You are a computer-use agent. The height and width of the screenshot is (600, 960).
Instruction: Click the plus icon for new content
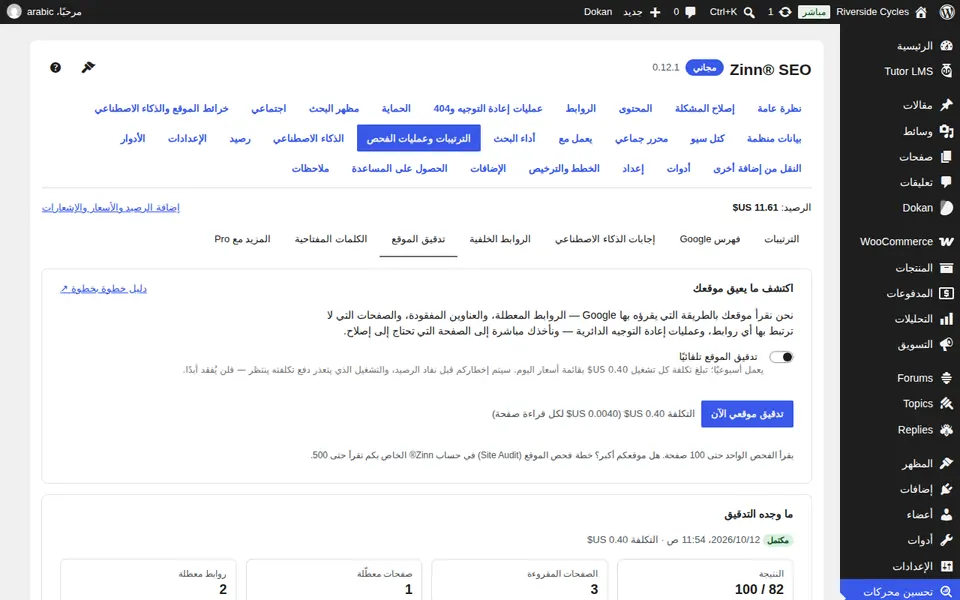(x=655, y=12)
